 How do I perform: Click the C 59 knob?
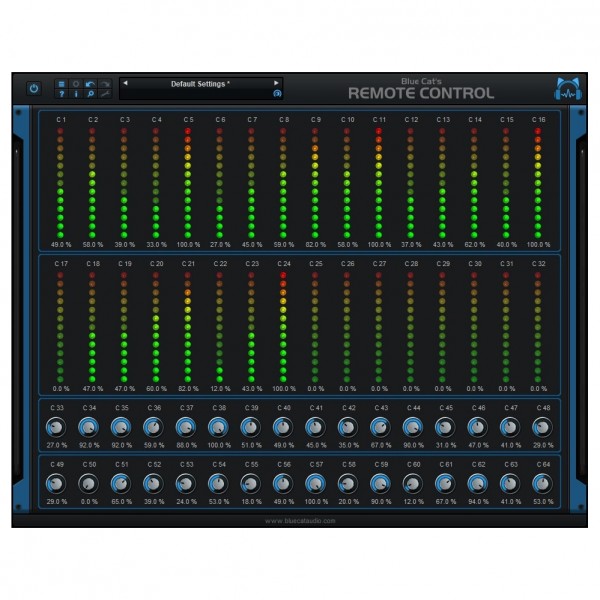pyautogui.click(x=380, y=484)
